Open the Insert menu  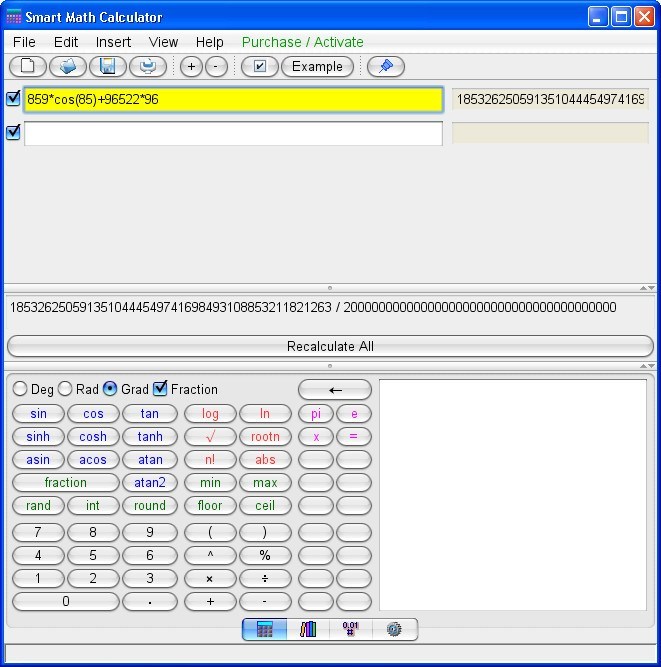pyautogui.click(x=113, y=42)
